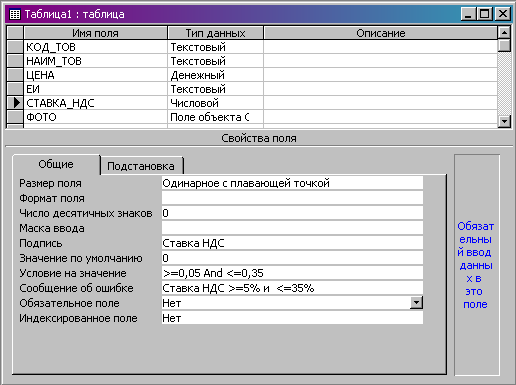Image resolution: width=516 pixels, height=385 pixels.
Task: Click the Размер поля value field
Action: (x=292, y=183)
